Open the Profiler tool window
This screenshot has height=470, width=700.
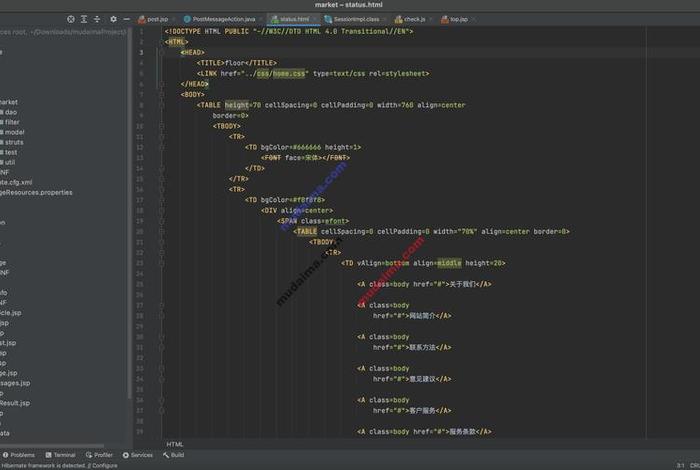pyautogui.click(x=99, y=455)
